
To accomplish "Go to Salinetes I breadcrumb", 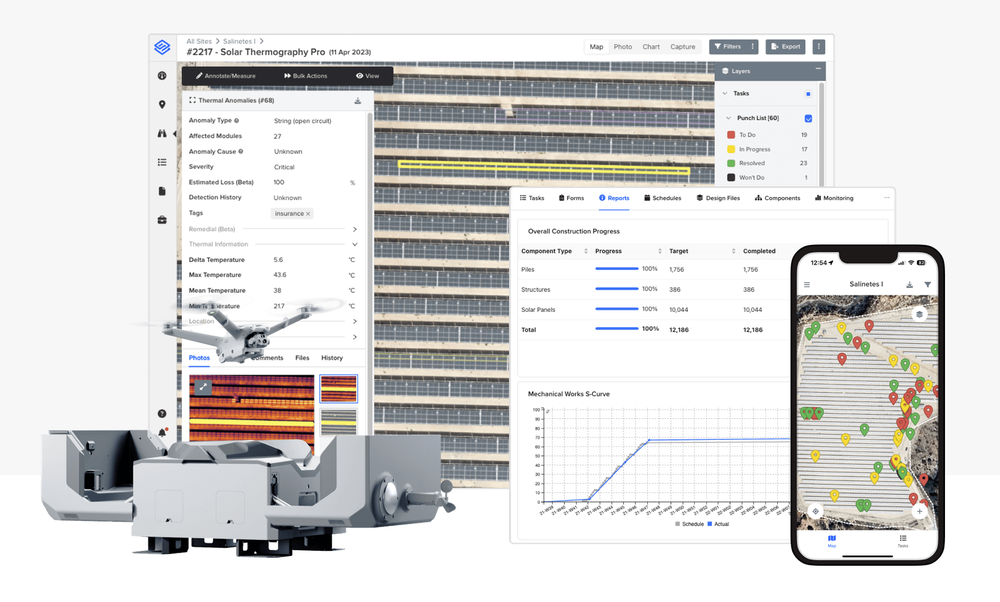I will (239, 41).
